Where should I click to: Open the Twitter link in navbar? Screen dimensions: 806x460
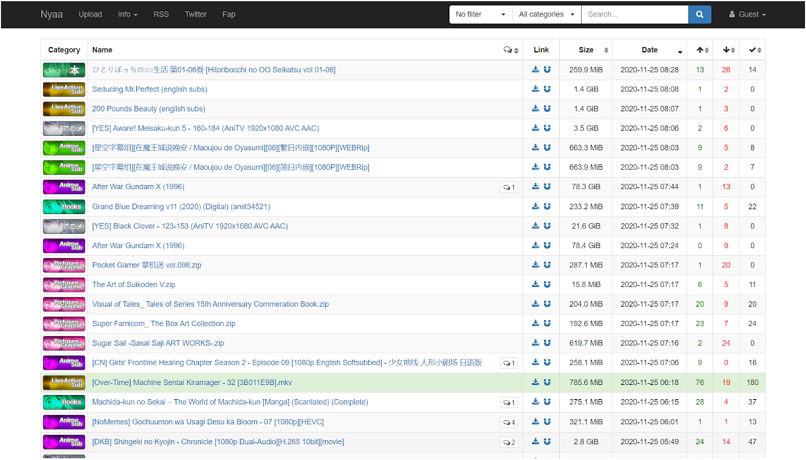point(196,14)
